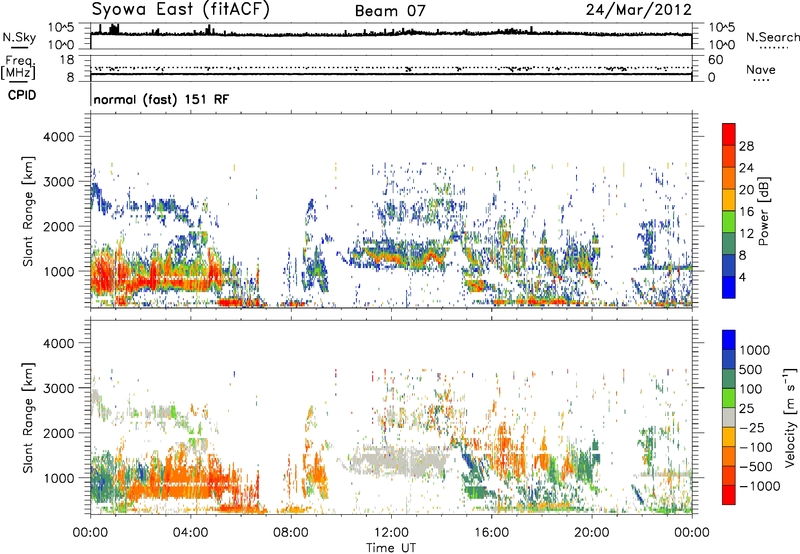
Task: Click the light green segment of Velocity color bar
Action: pos(729,398)
